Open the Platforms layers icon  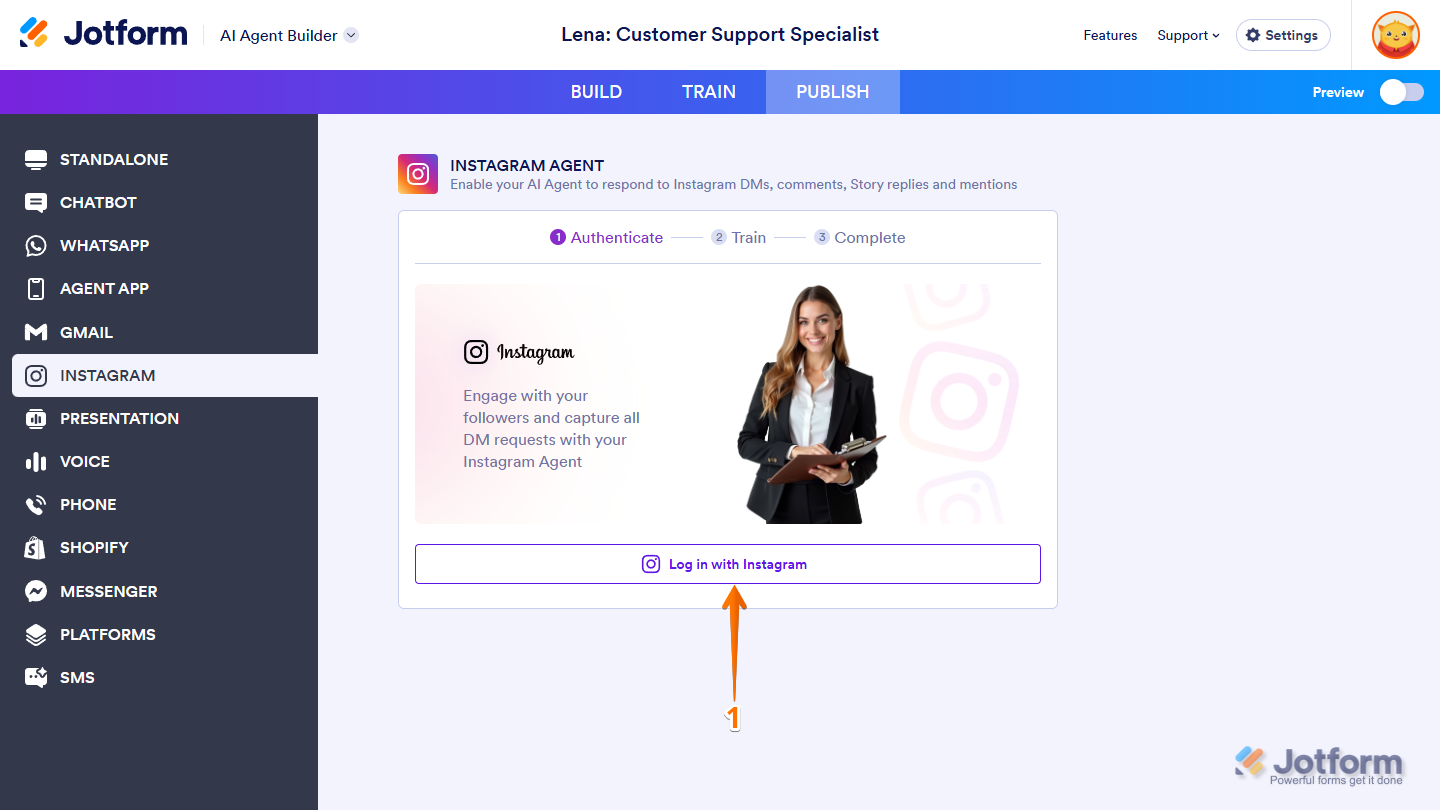pyautogui.click(x=36, y=634)
